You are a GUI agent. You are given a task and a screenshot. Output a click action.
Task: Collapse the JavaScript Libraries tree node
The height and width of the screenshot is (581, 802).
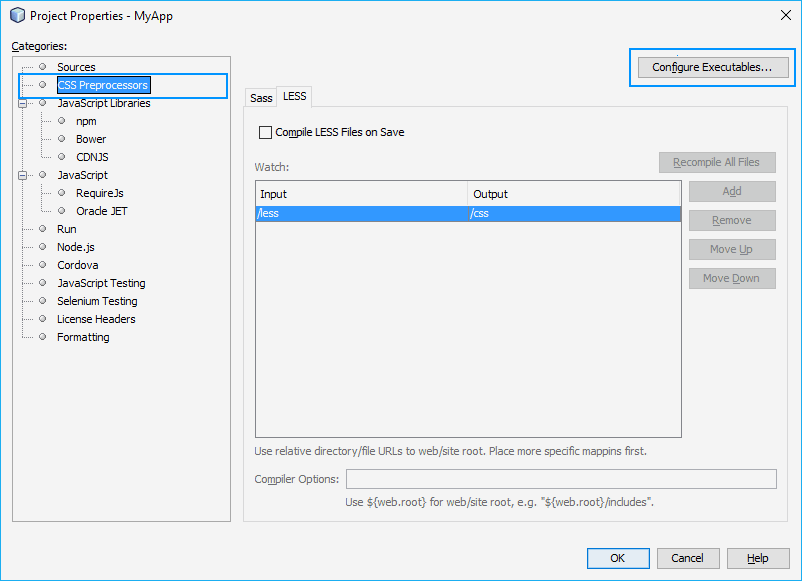(x=21, y=103)
